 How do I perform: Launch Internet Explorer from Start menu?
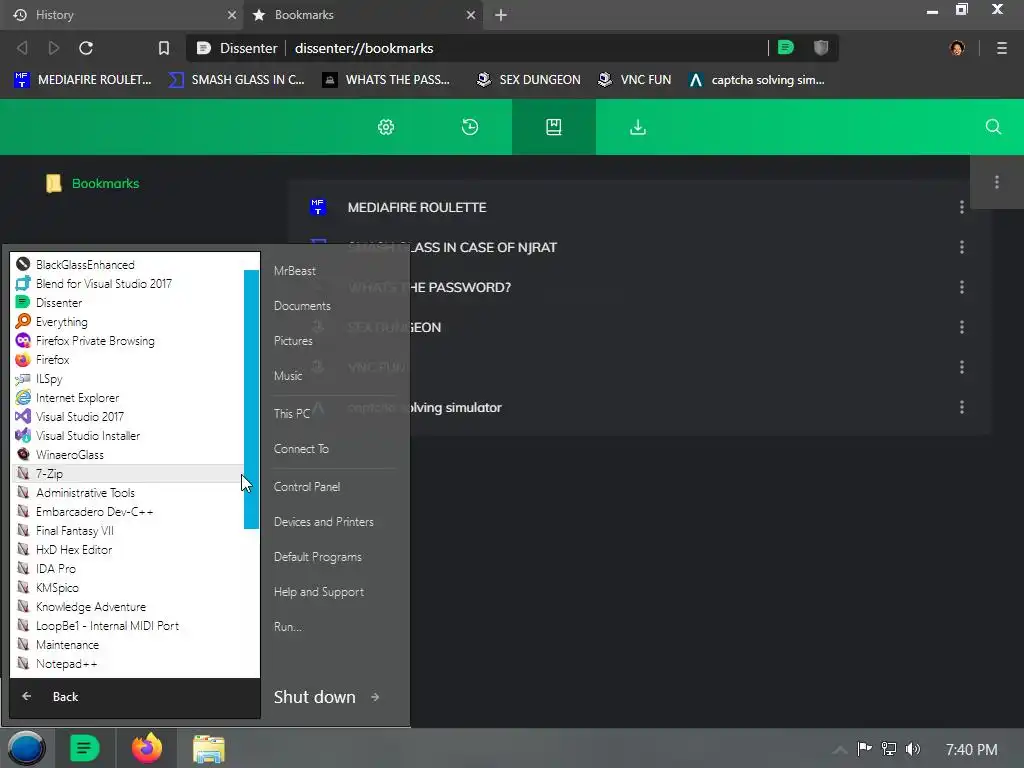pyautogui.click(x=127, y=398)
